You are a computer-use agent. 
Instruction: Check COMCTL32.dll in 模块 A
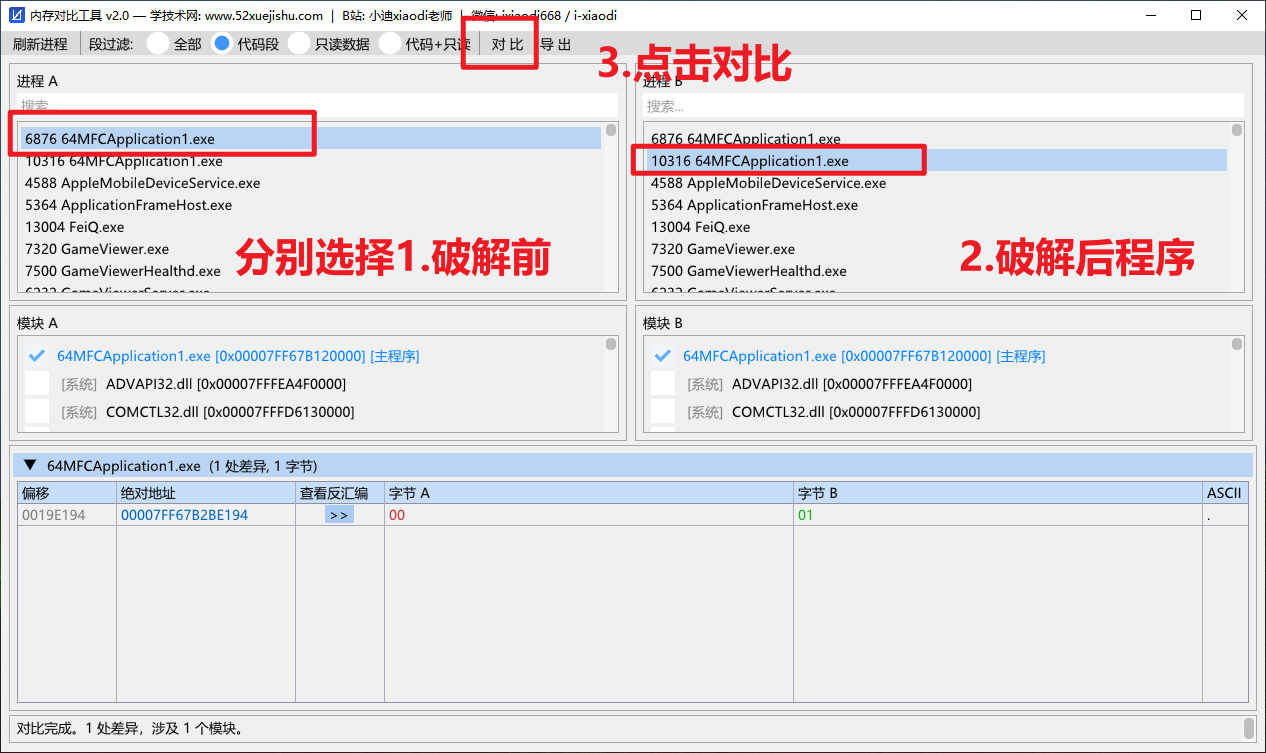[37, 411]
